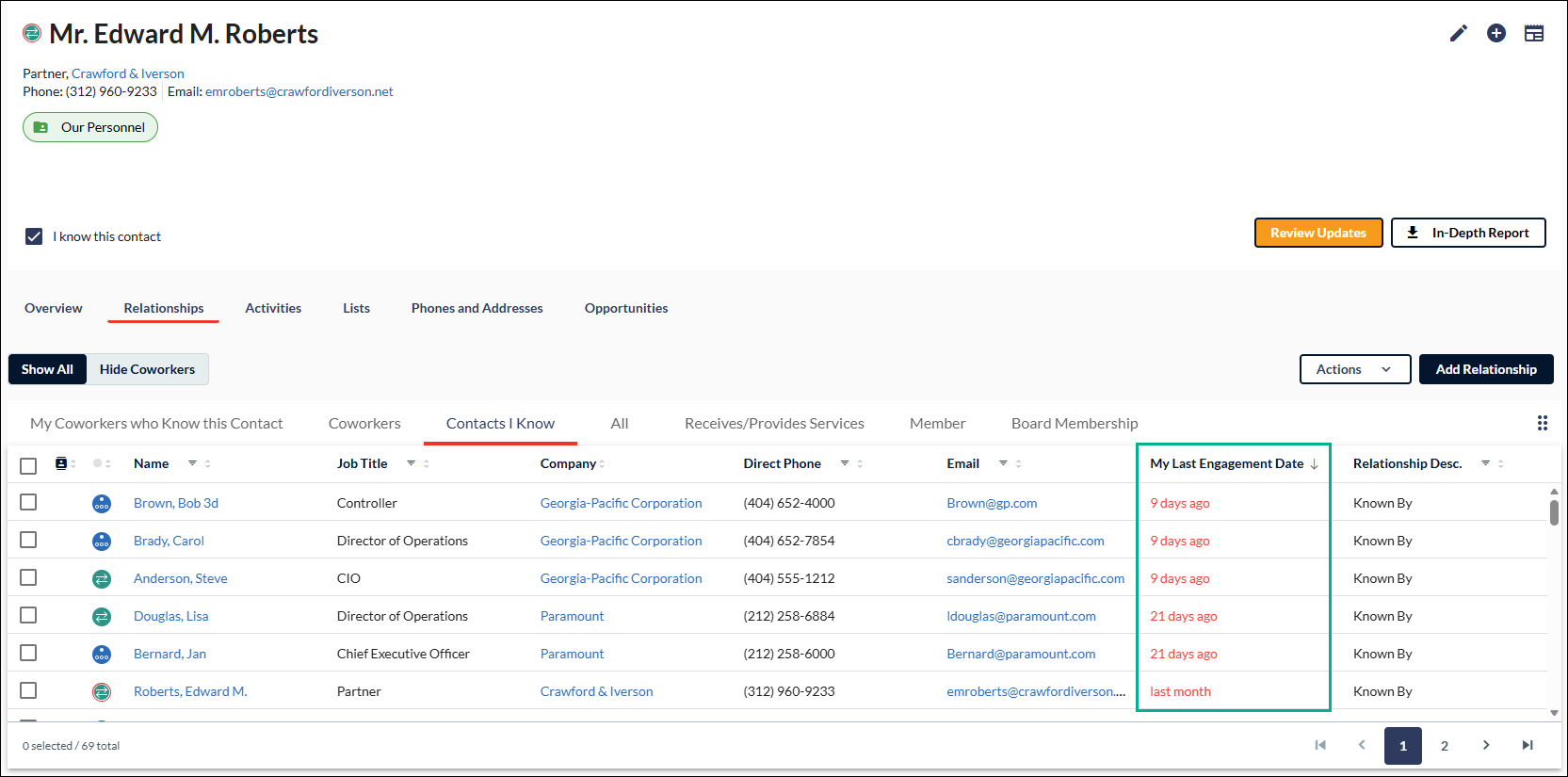The image size is (1568, 777).
Task: Click the status icon for Brown, Bob 3d
Action: point(102,504)
